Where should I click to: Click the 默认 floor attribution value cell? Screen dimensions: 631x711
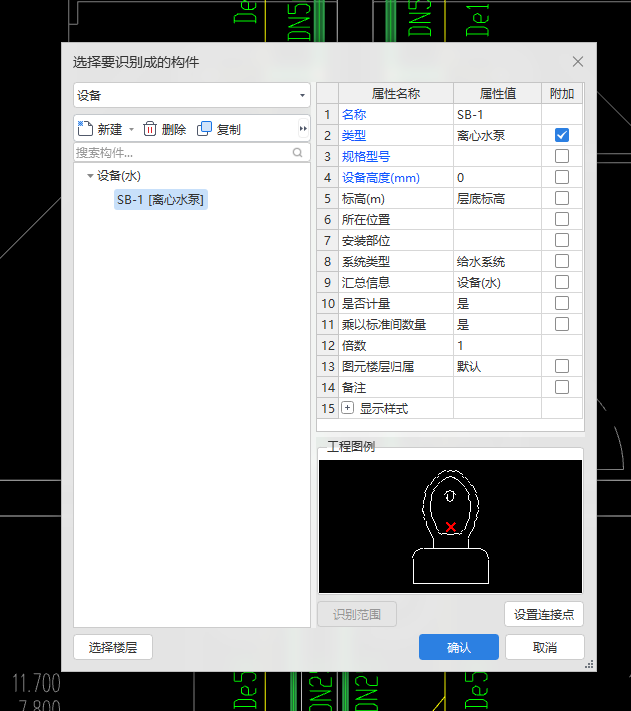coord(497,366)
